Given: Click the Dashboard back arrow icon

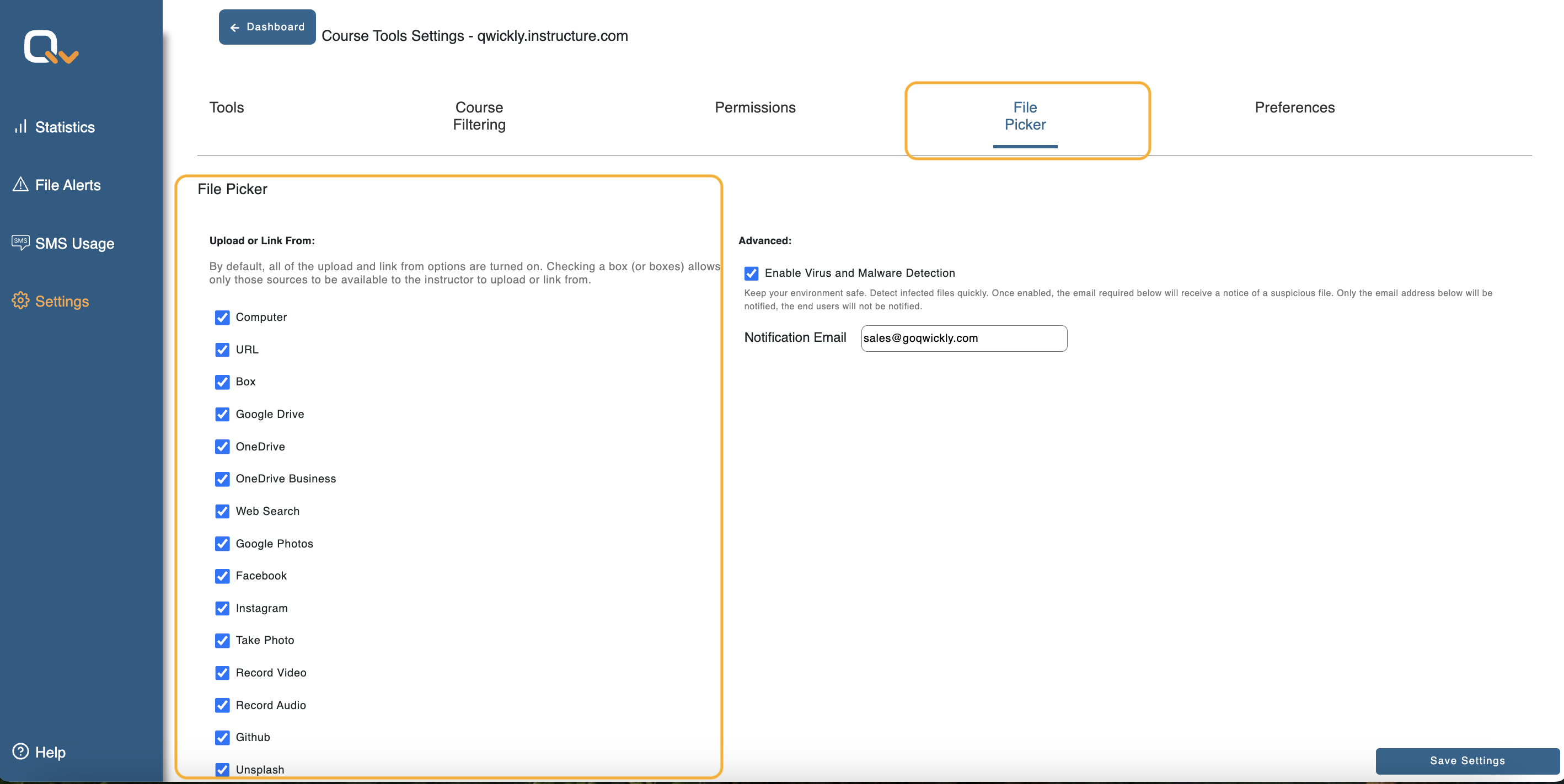Looking at the screenshot, I should [x=234, y=28].
